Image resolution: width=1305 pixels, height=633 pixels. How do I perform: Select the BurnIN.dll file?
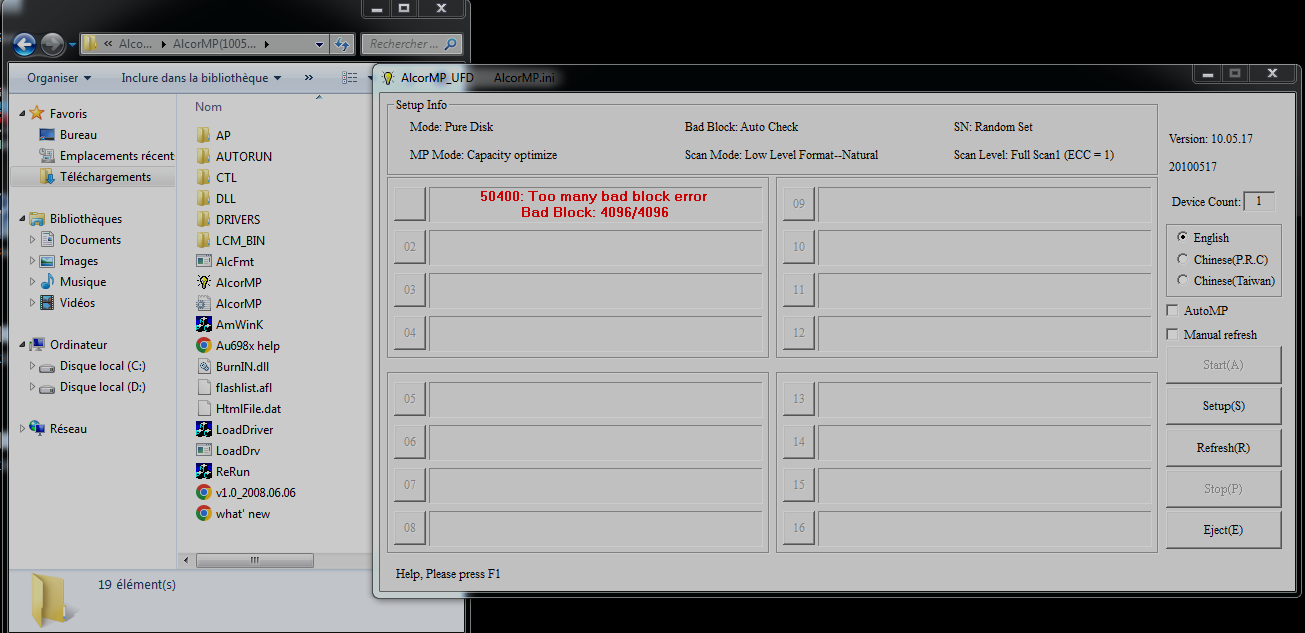(x=232, y=366)
